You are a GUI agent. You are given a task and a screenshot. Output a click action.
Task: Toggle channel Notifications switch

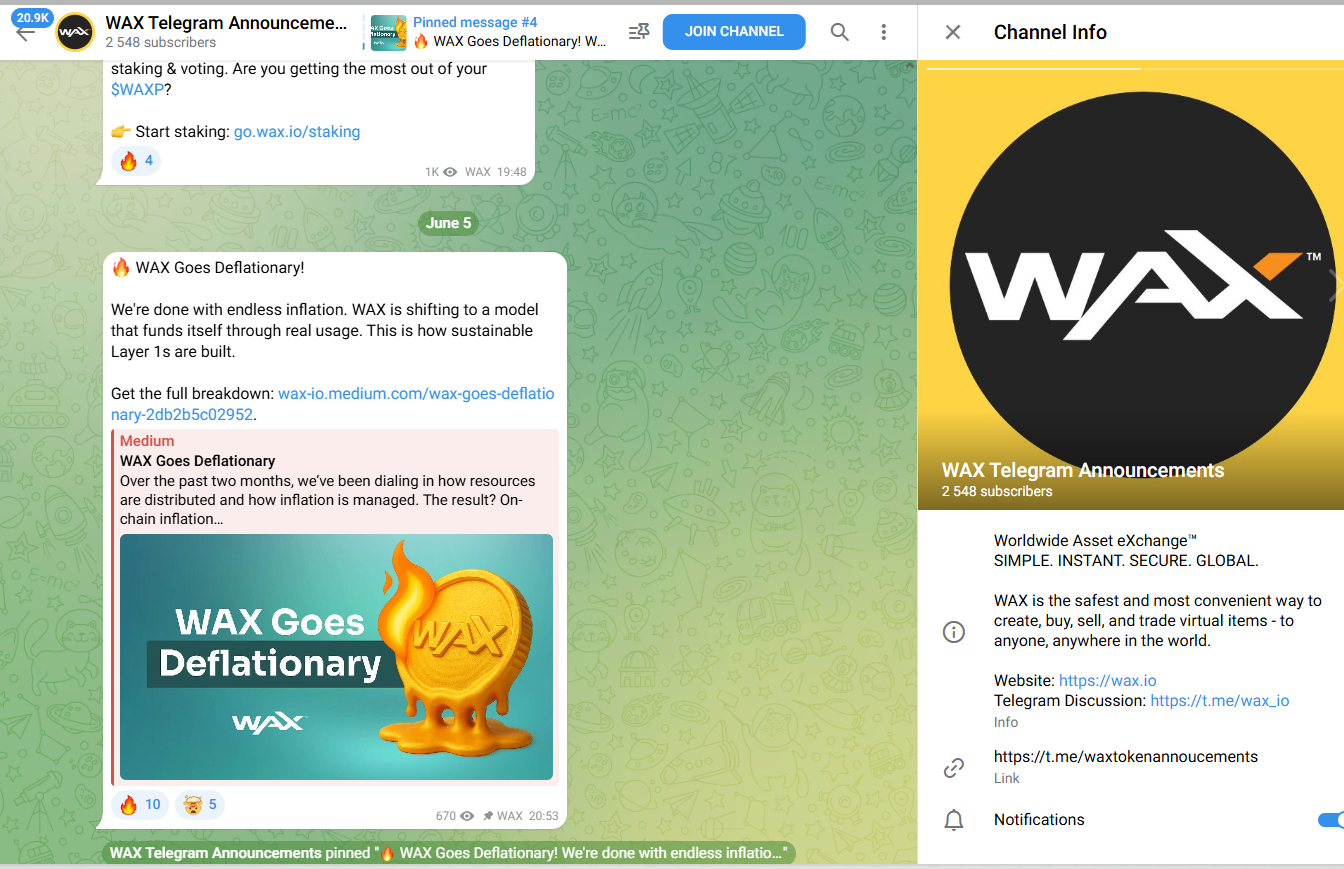point(1331,820)
